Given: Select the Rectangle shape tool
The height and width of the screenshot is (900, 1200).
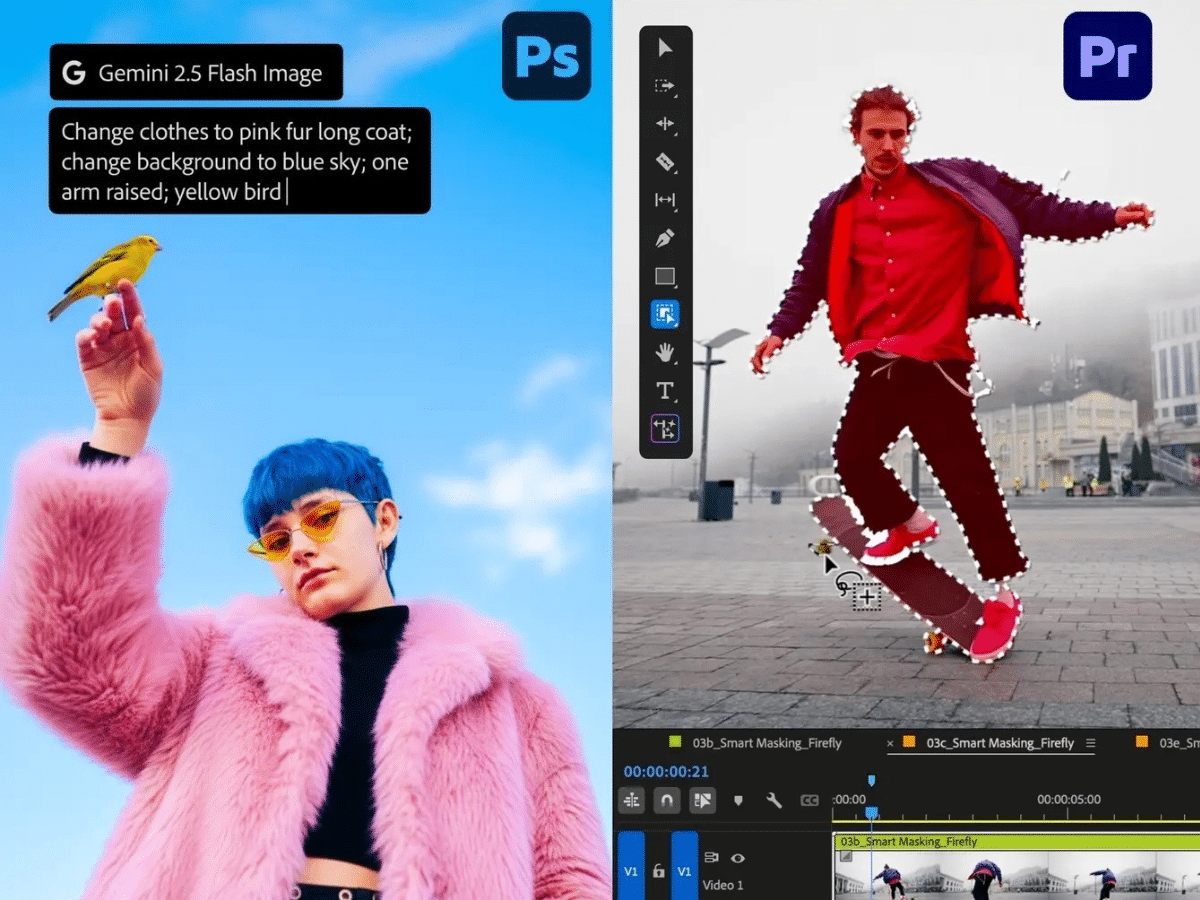Looking at the screenshot, I should point(665,276).
